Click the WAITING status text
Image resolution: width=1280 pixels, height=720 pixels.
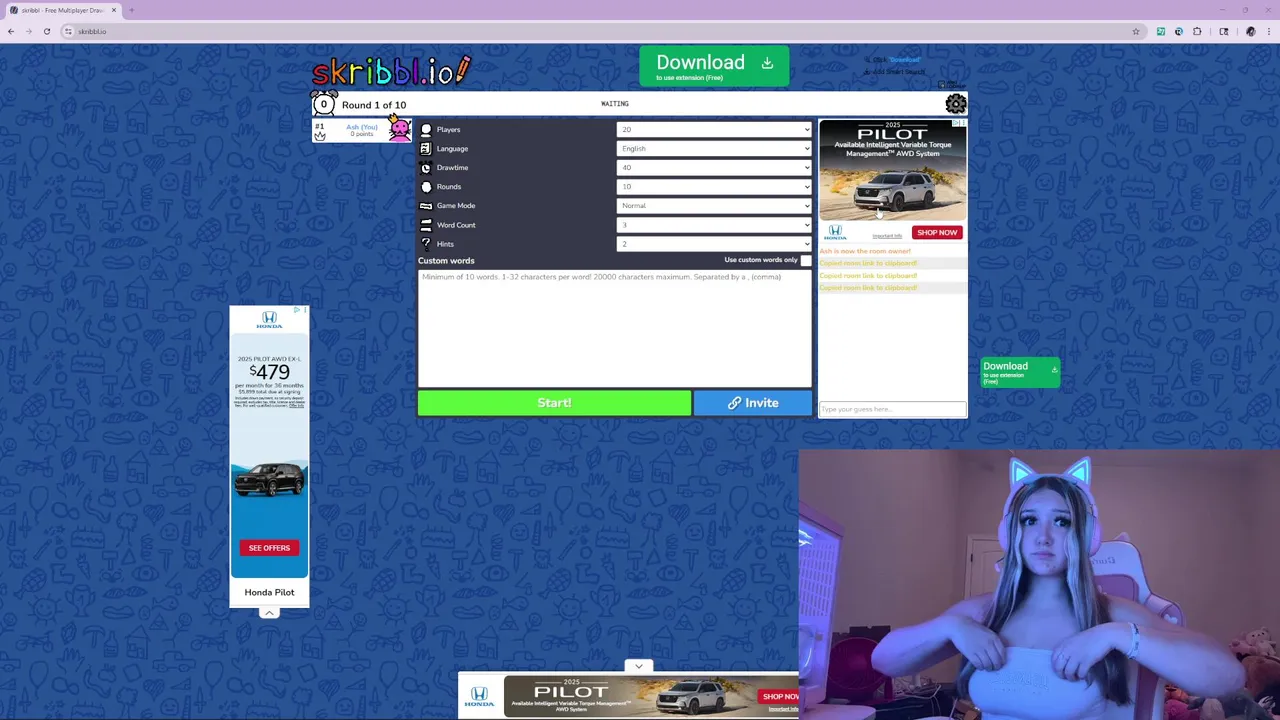click(615, 103)
